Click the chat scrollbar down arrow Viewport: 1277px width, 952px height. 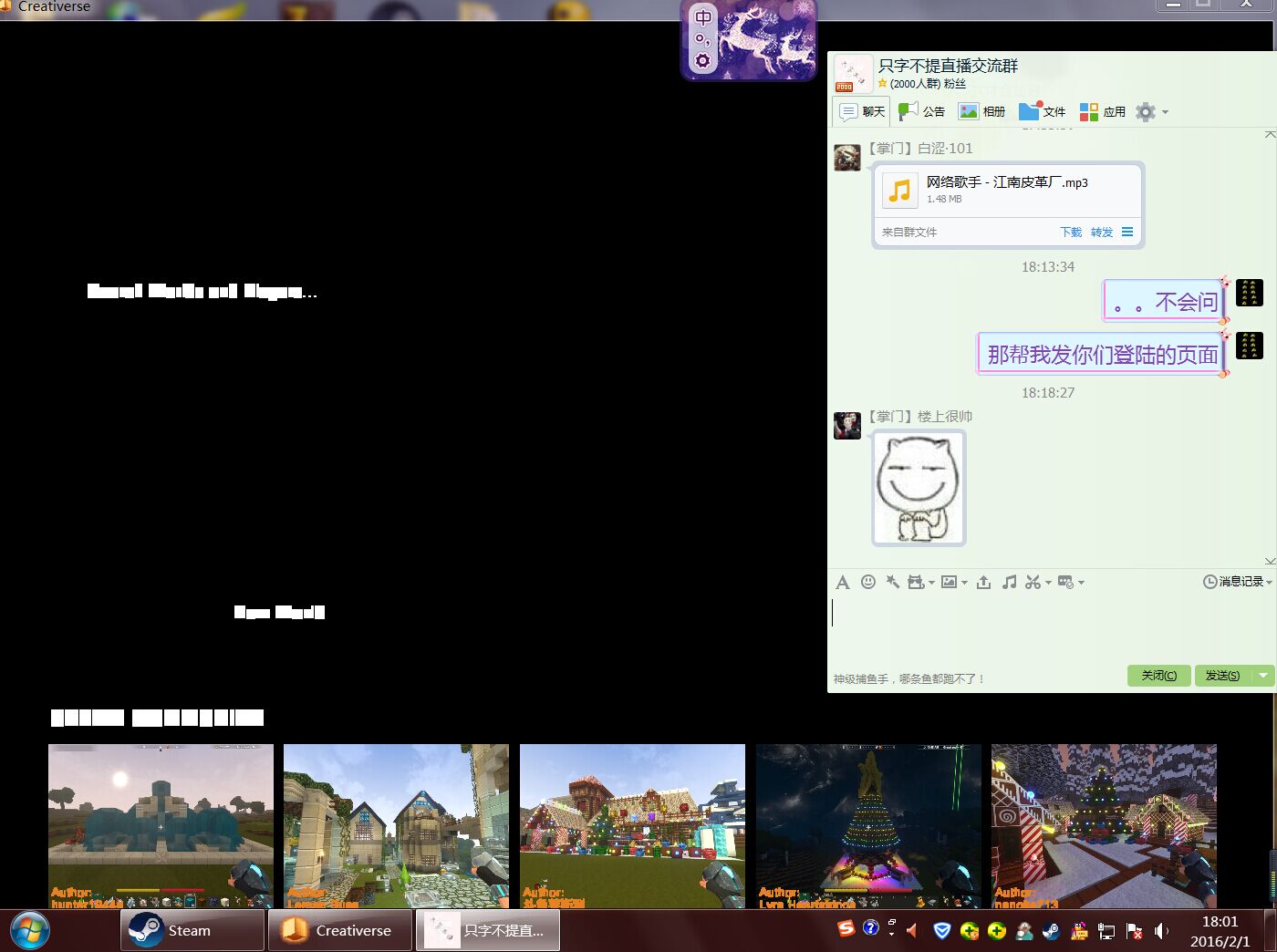coord(1270,560)
